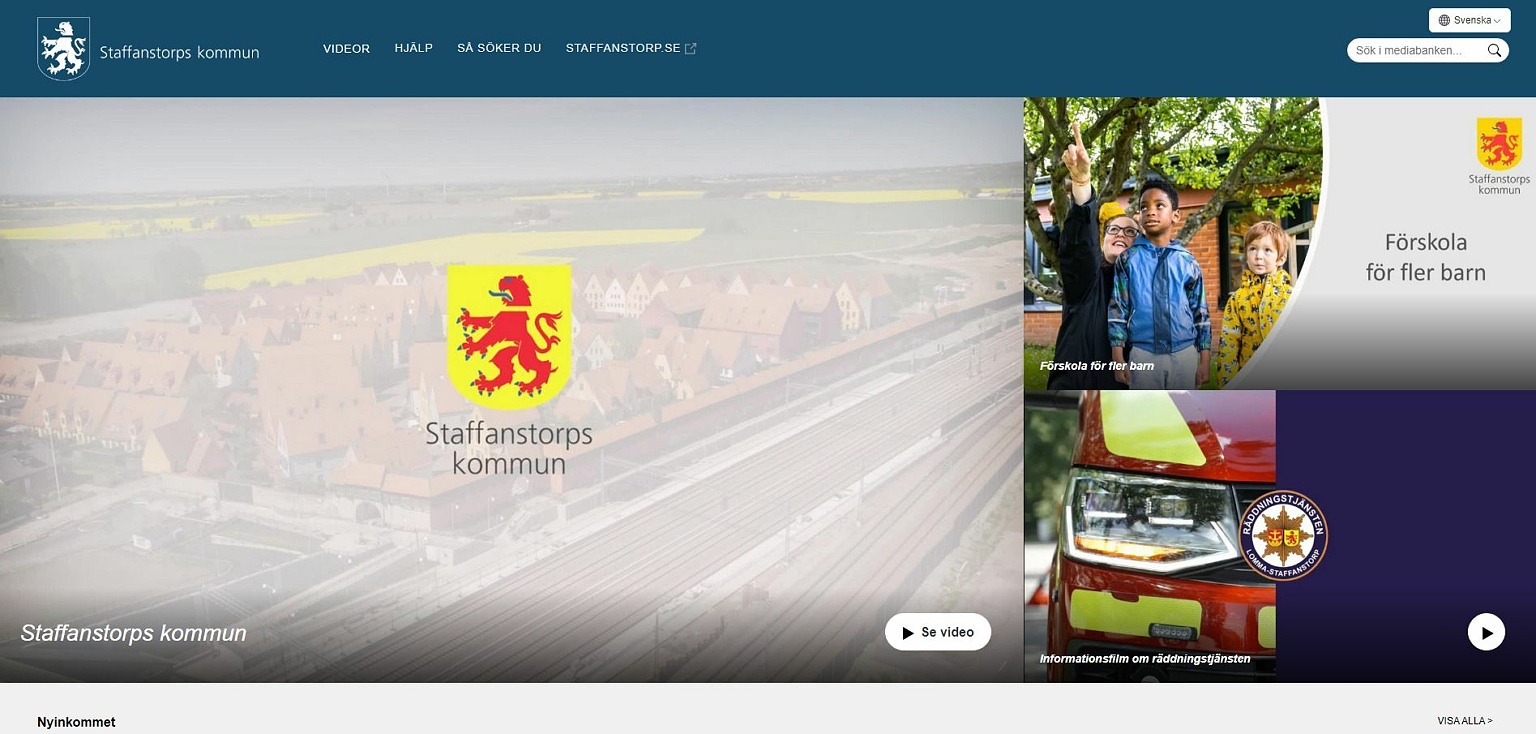
Task: Click the search magnifier icon
Action: 1495,49
